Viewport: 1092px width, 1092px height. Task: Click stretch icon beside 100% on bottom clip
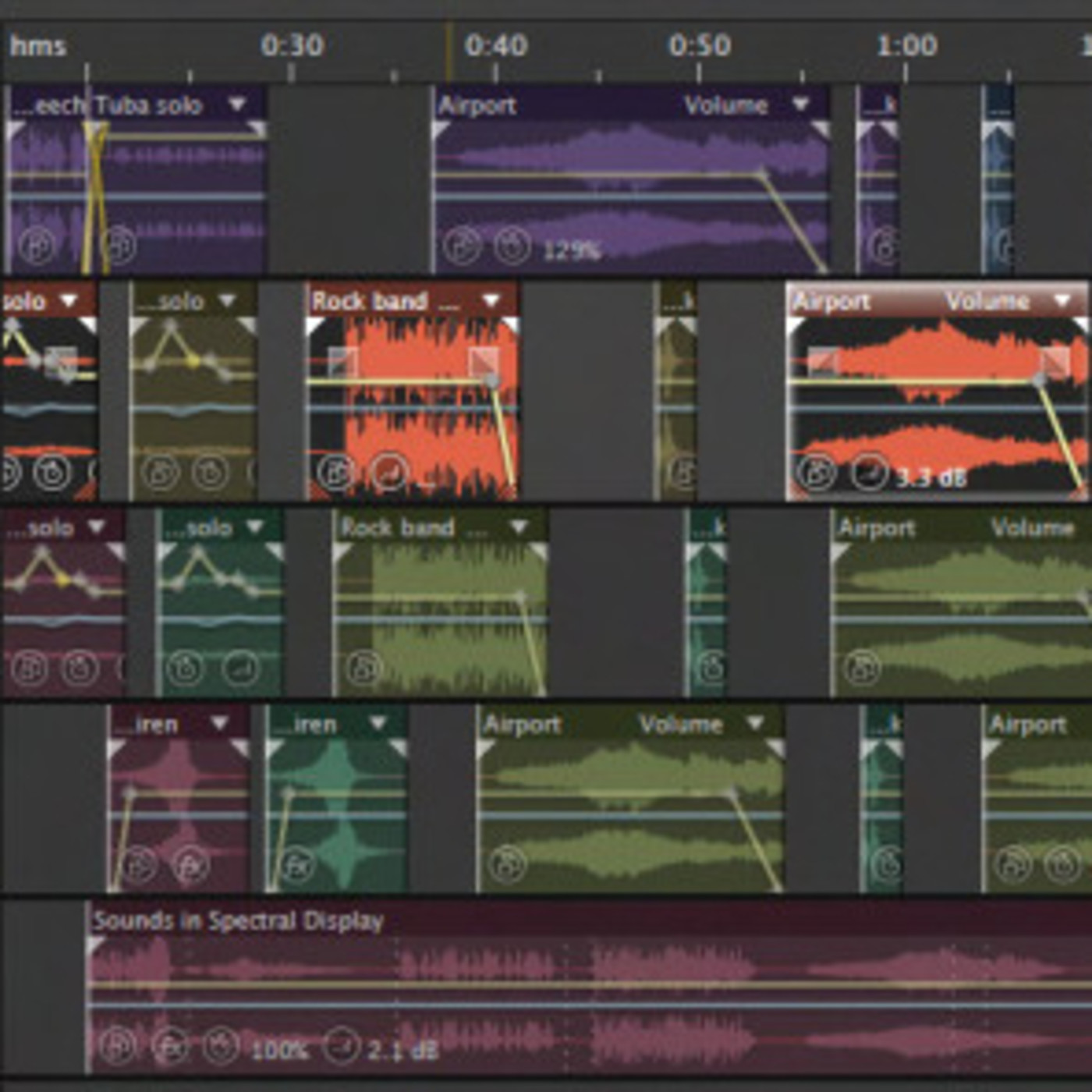[x=221, y=1047]
